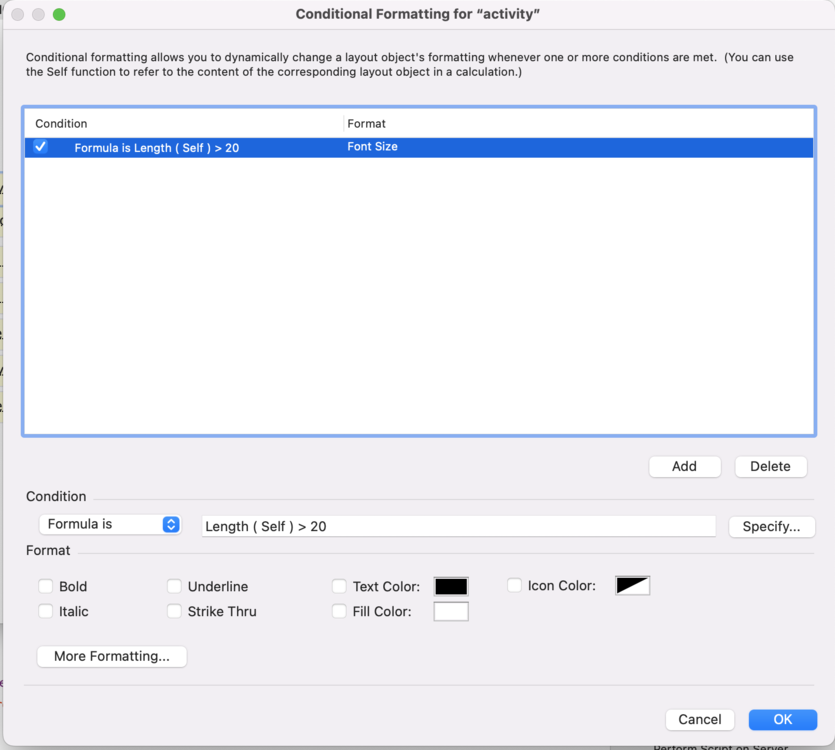Cancel the conditional formatting dialog

(700, 719)
